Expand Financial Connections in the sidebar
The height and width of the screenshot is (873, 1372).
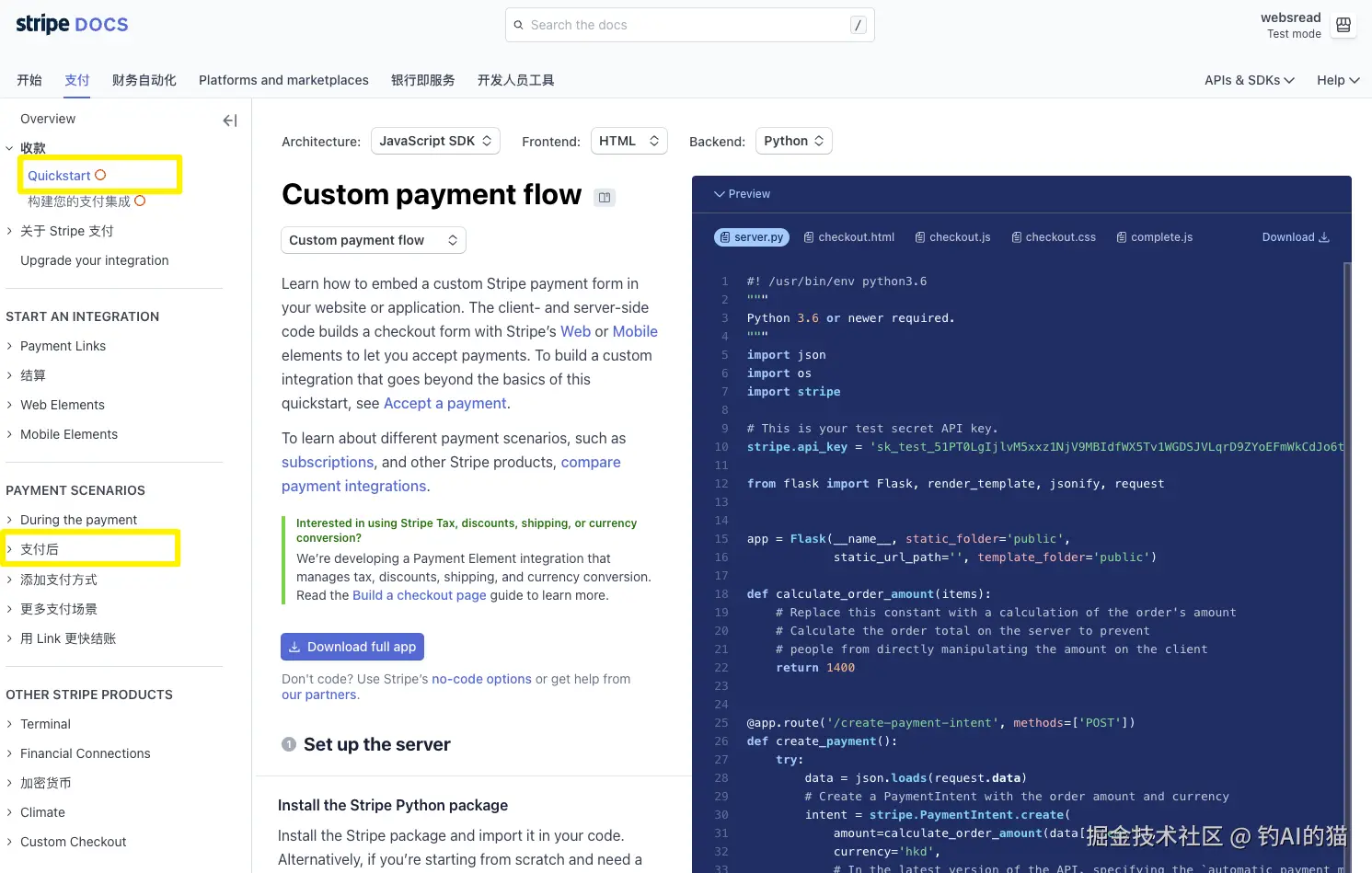[9, 753]
